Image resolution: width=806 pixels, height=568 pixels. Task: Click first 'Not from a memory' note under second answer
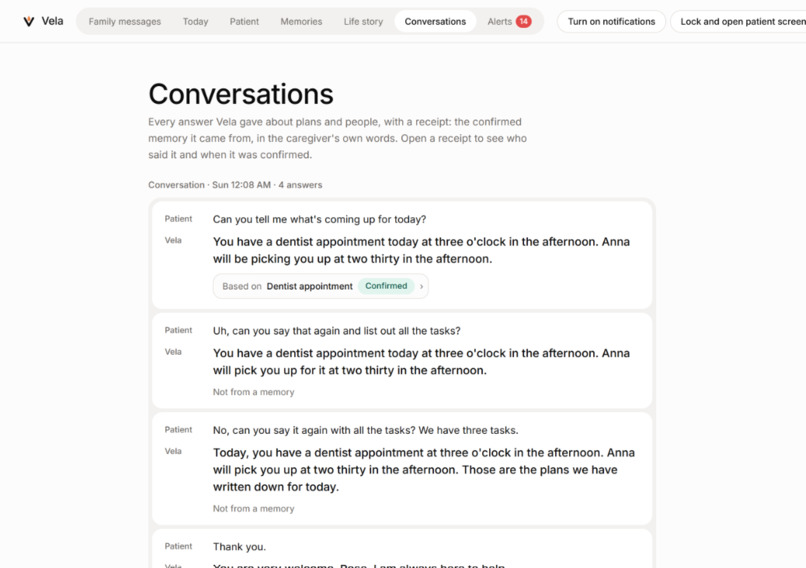[253, 392]
